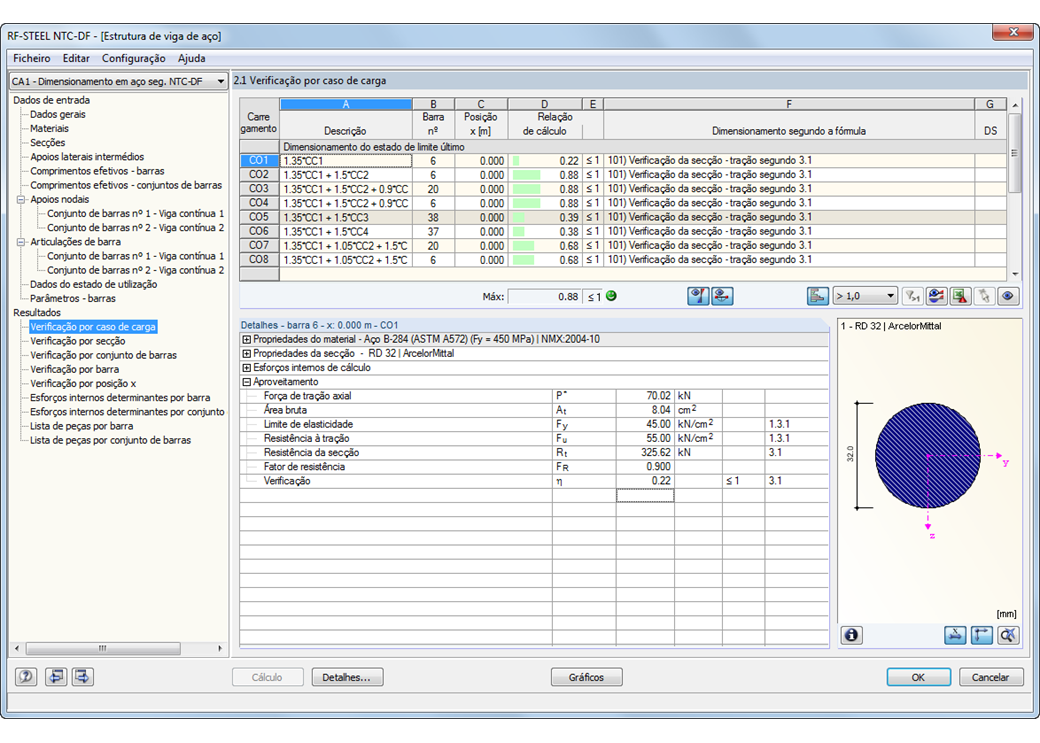Viewport: 1040px width, 743px height.
Task: Go to previous window arrow icon
Action: (56, 677)
